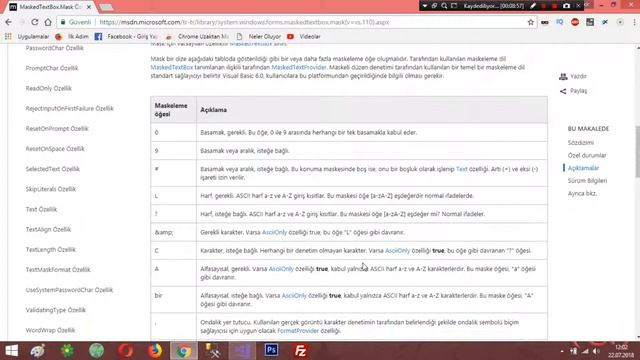The image size is (640, 360).
Task: Open Photoshop from taskbar
Action: click(x=271, y=351)
